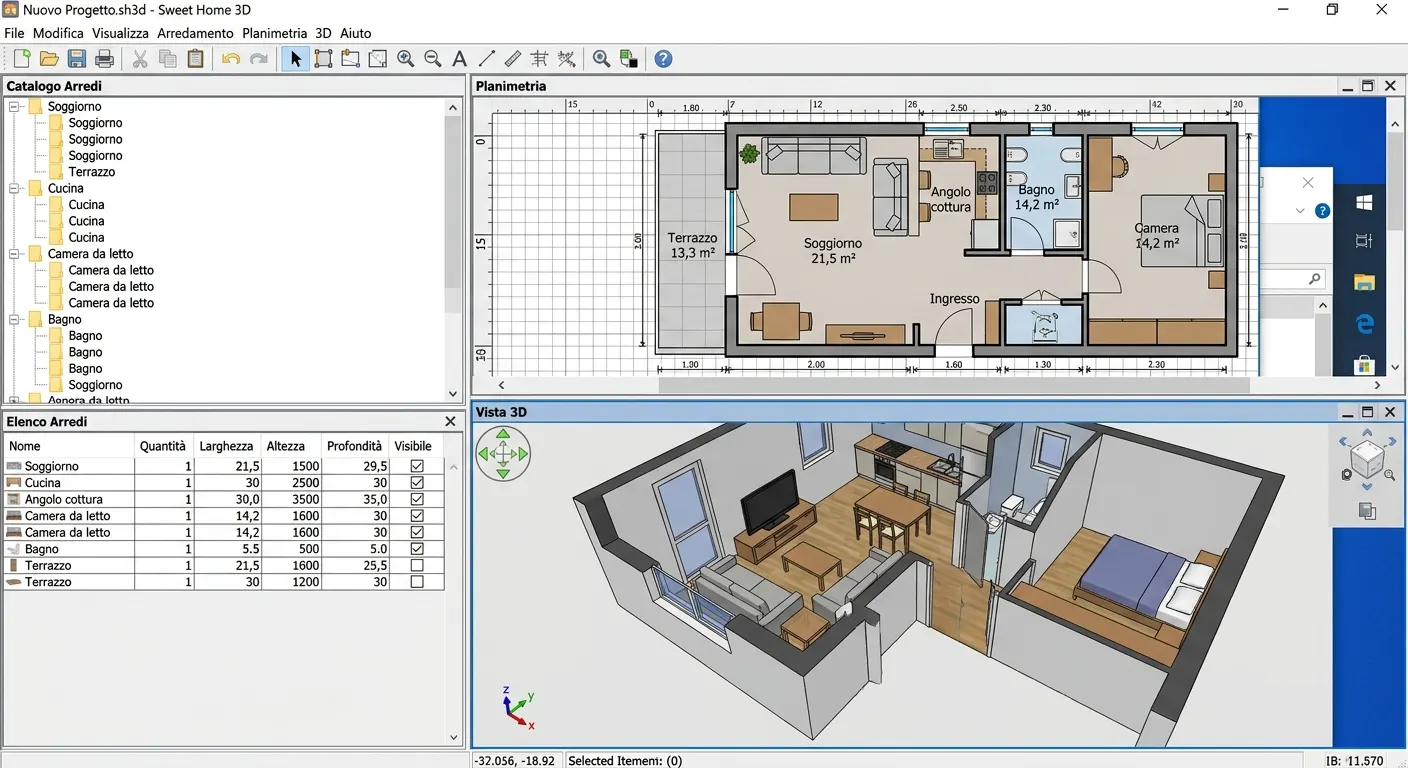Open the Planimetria menu
This screenshot has width=1408, height=768.
pyautogui.click(x=274, y=33)
